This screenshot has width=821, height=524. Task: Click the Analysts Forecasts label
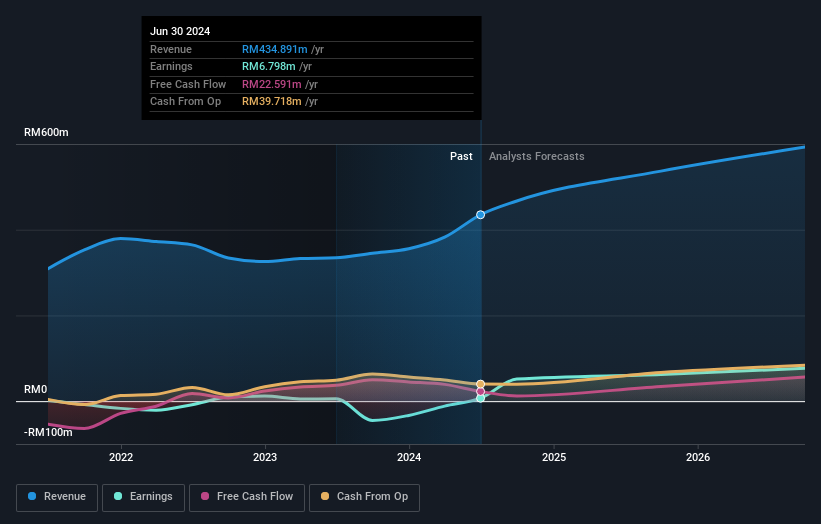[x=537, y=156]
